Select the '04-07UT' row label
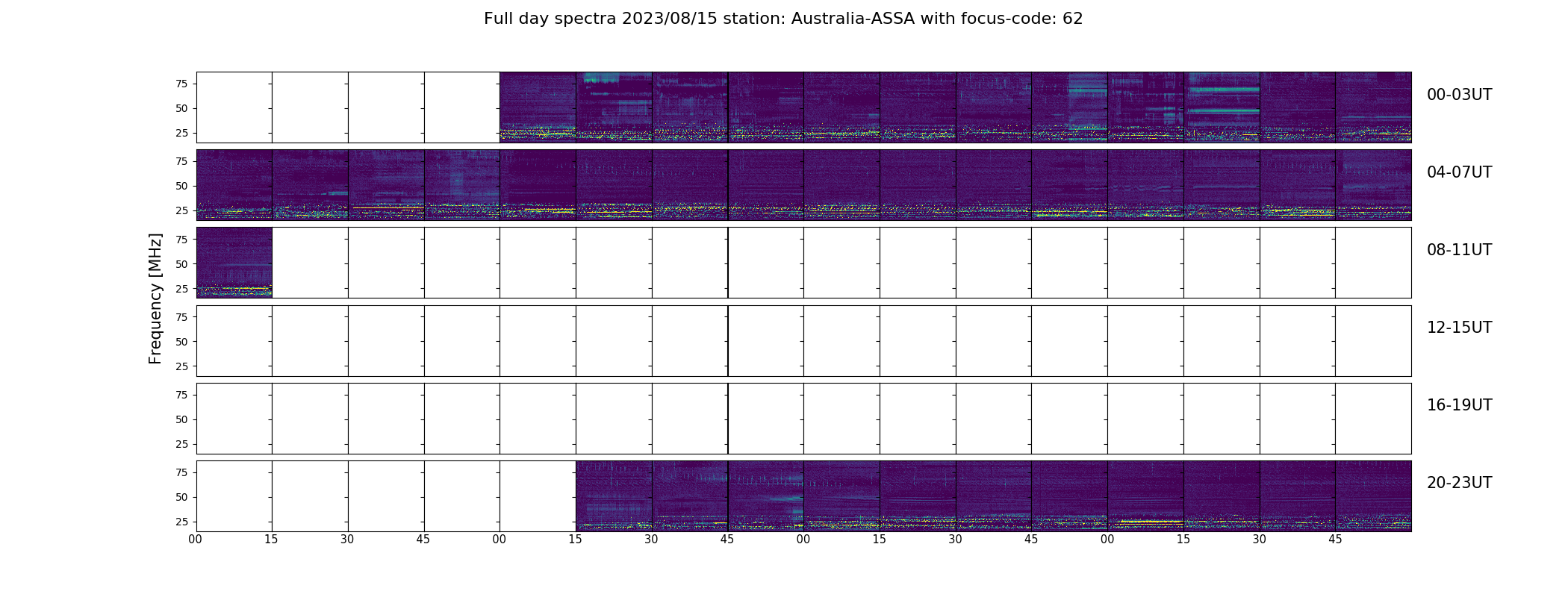1568x597 pixels. click(x=1459, y=172)
